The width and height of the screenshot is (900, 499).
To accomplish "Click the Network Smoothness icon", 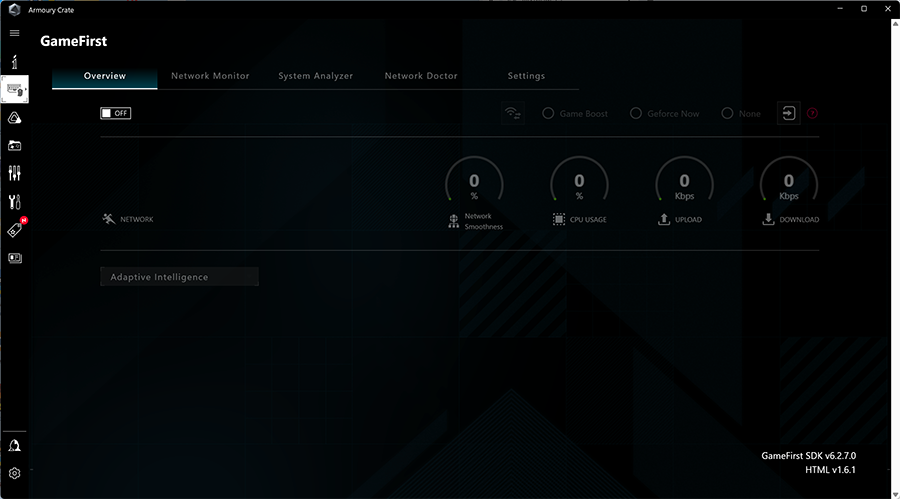I will pyautogui.click(x=453, y=221).
